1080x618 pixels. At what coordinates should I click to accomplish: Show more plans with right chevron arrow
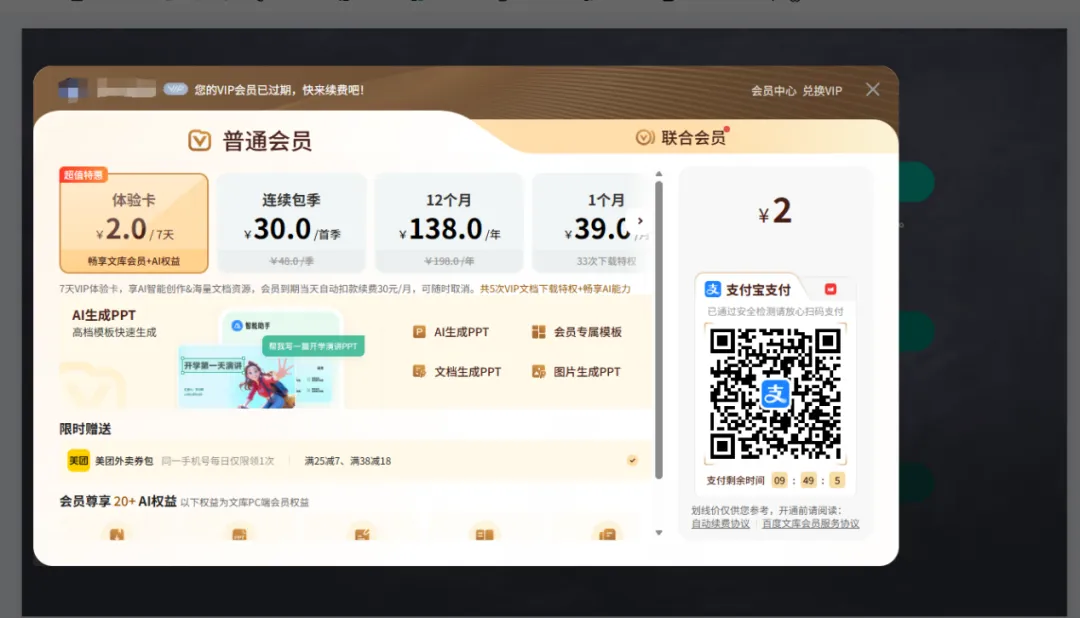[641, 221]
